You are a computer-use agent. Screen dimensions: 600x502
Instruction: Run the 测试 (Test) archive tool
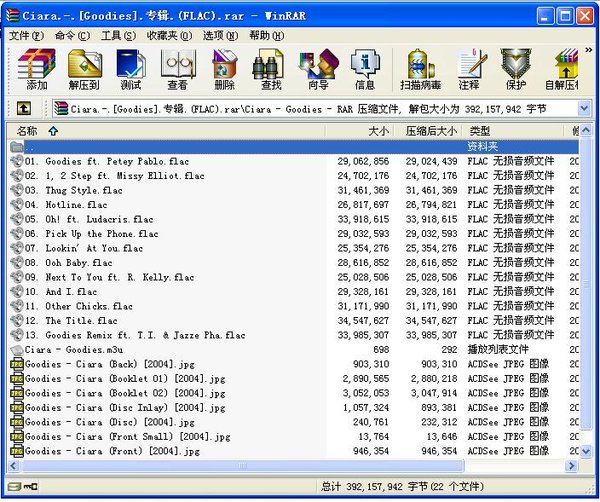click(x=131, y=68)
